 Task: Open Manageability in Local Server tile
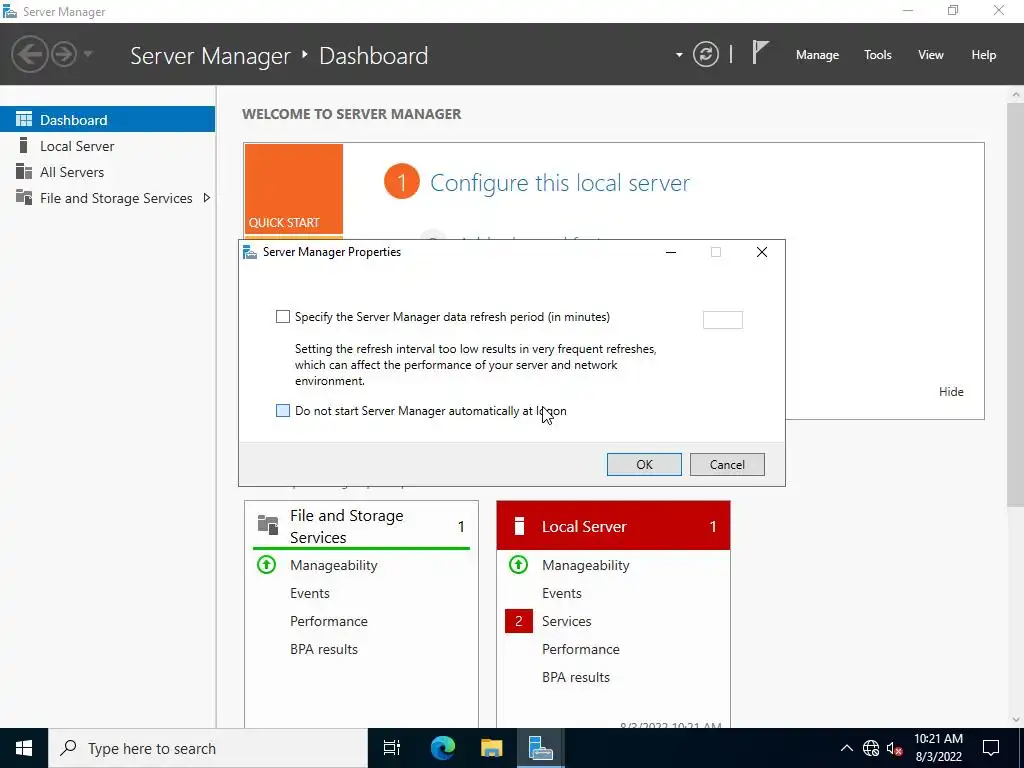[x=586, y=565]
